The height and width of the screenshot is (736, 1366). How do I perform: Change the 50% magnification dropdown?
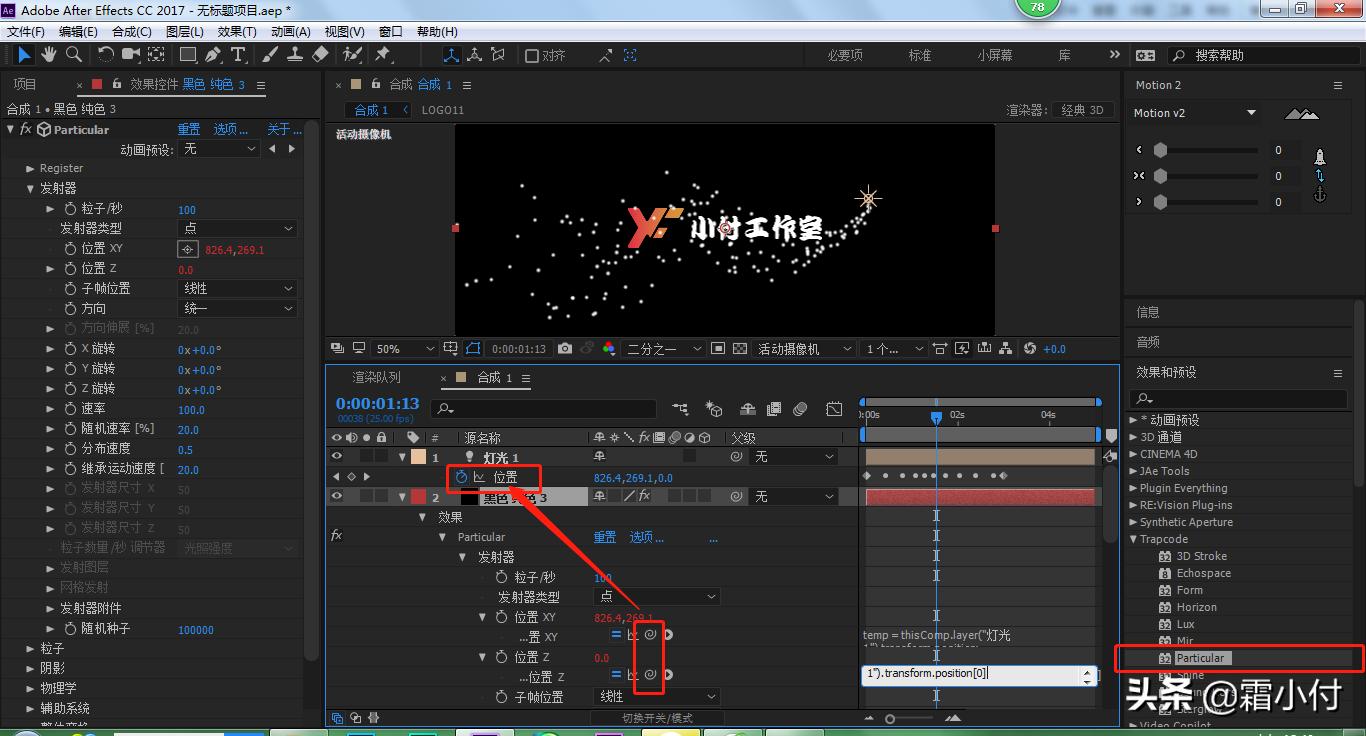pos(400,348)
